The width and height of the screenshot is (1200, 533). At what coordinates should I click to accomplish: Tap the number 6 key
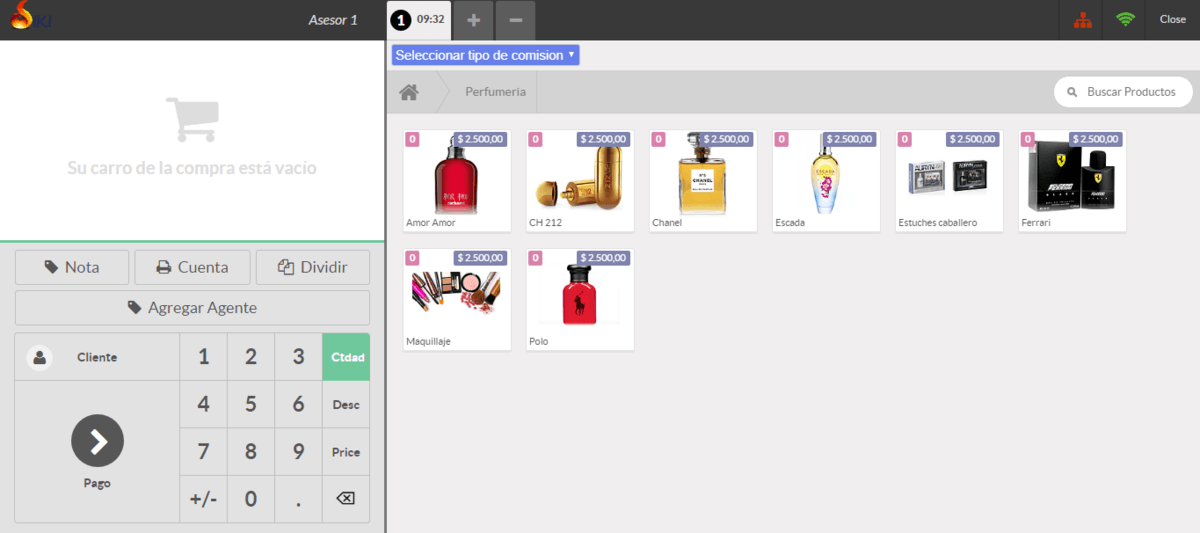(298, 405)
